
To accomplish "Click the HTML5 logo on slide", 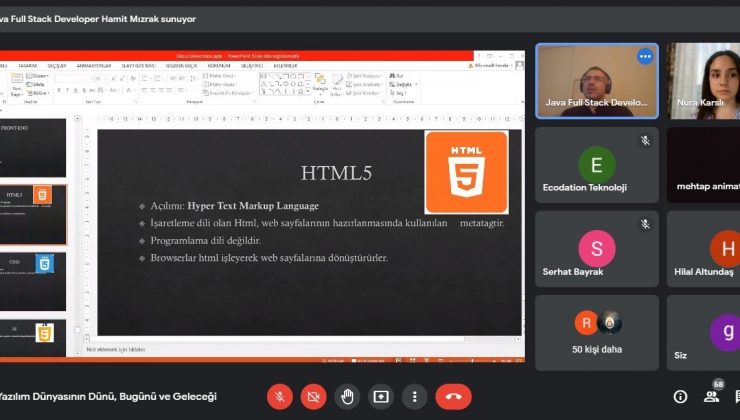I will coord(465,172).
